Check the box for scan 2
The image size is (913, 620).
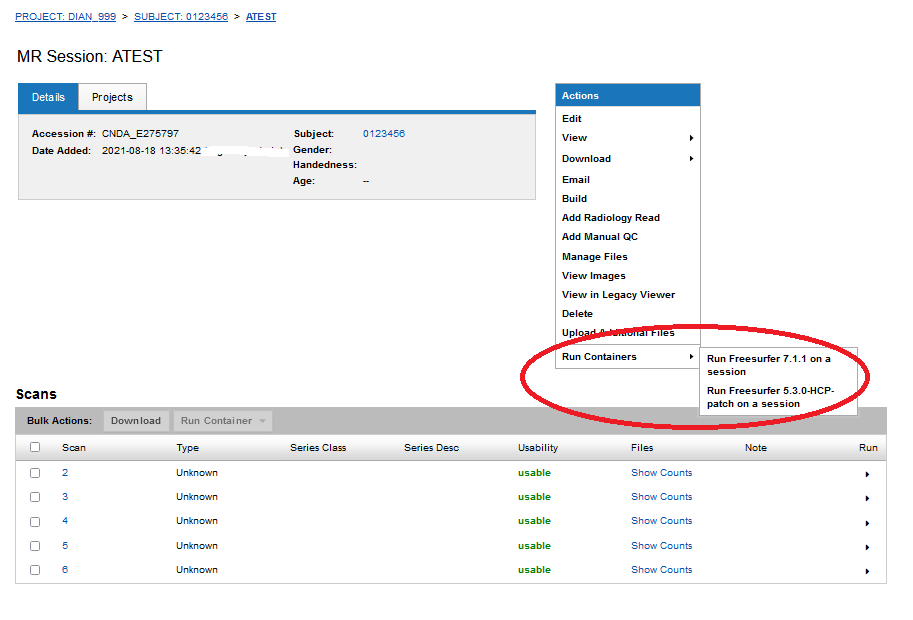pyautogui.click(x=35, y=473)
